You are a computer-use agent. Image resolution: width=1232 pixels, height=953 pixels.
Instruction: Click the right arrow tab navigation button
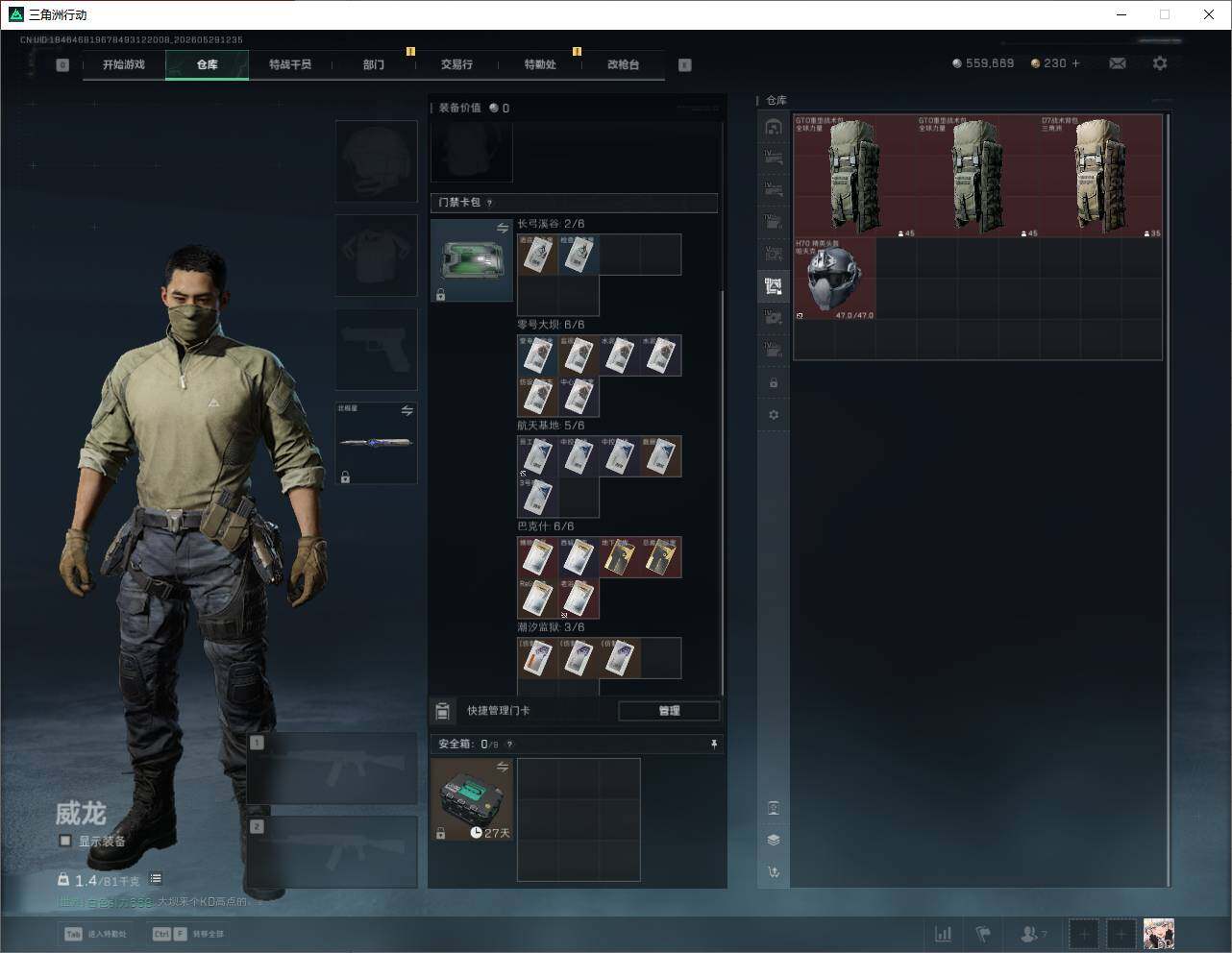(x=685, y=65)
